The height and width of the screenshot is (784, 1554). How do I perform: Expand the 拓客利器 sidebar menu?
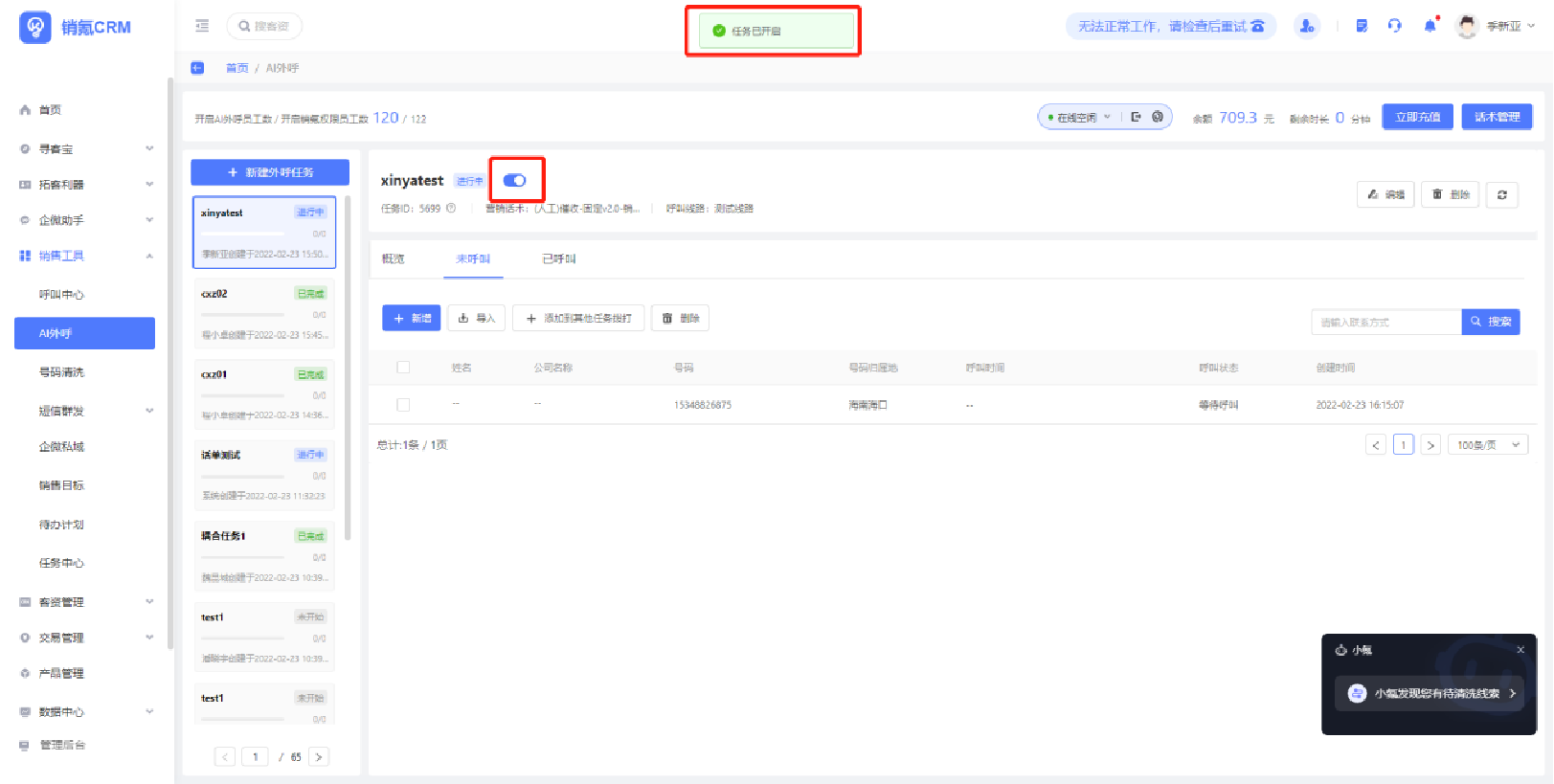click(149, 184)
